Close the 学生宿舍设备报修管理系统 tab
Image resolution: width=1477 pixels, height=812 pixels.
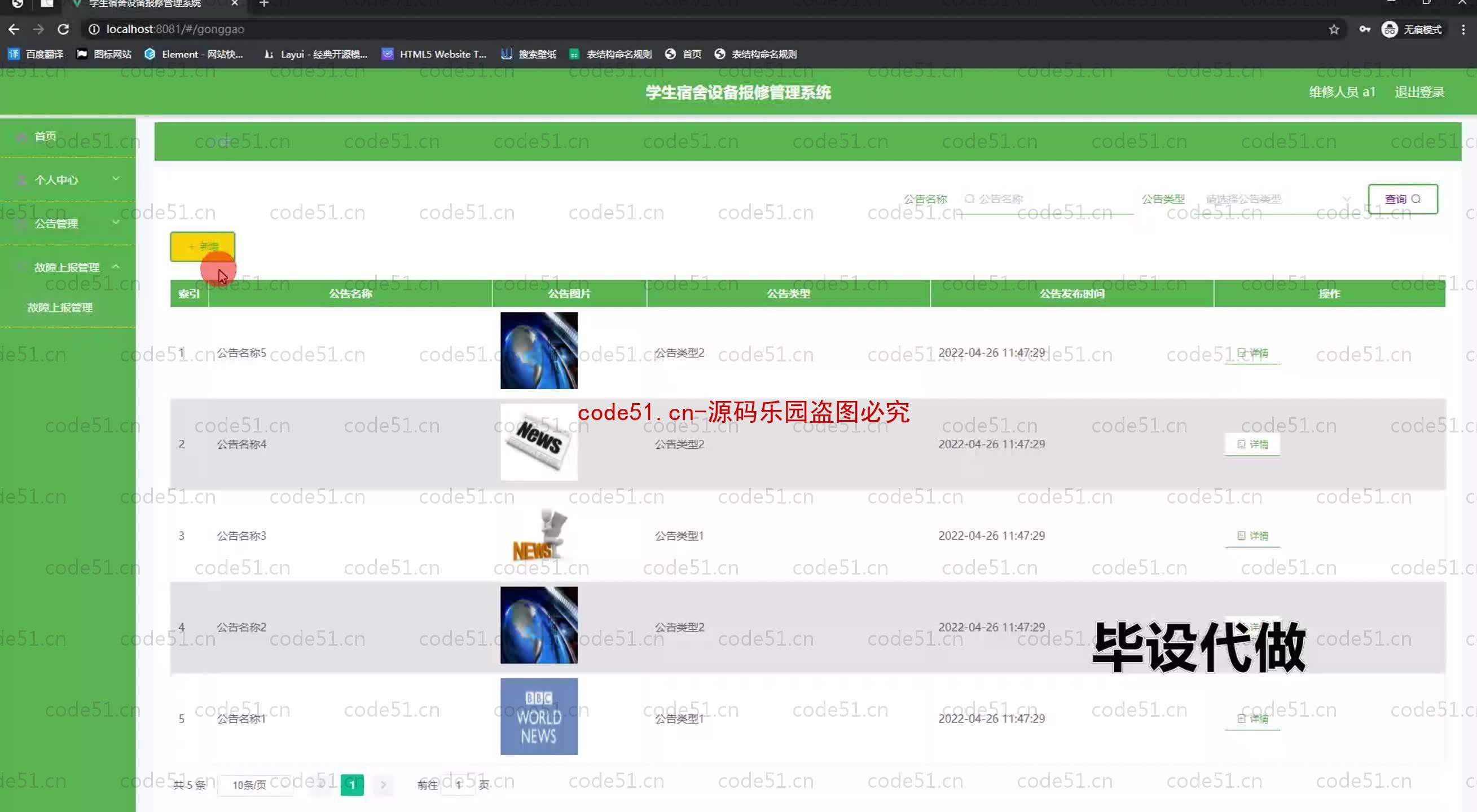point(235,3)
